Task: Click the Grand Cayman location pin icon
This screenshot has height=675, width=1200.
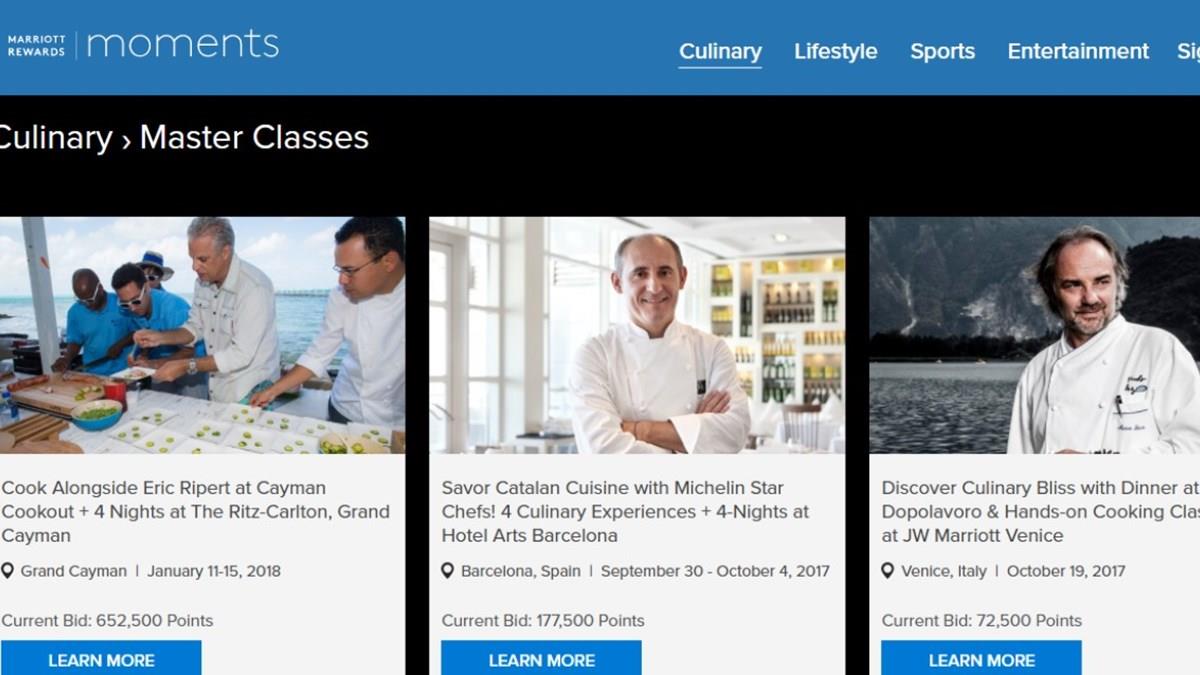Action: [8, 571]
